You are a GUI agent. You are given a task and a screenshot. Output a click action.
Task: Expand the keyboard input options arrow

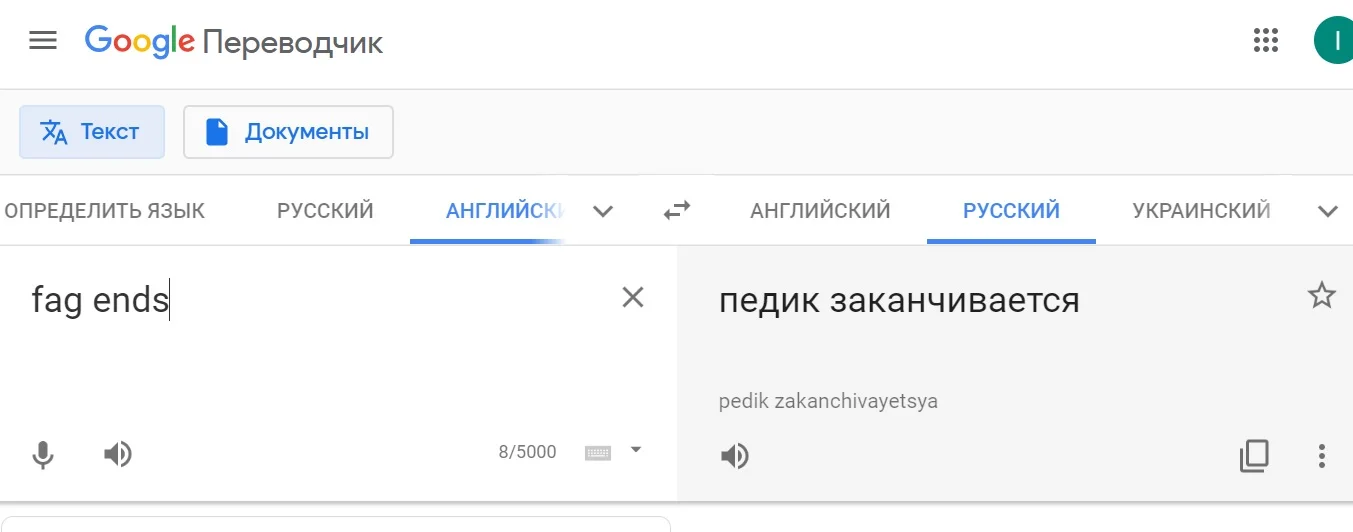coord(635,450)
